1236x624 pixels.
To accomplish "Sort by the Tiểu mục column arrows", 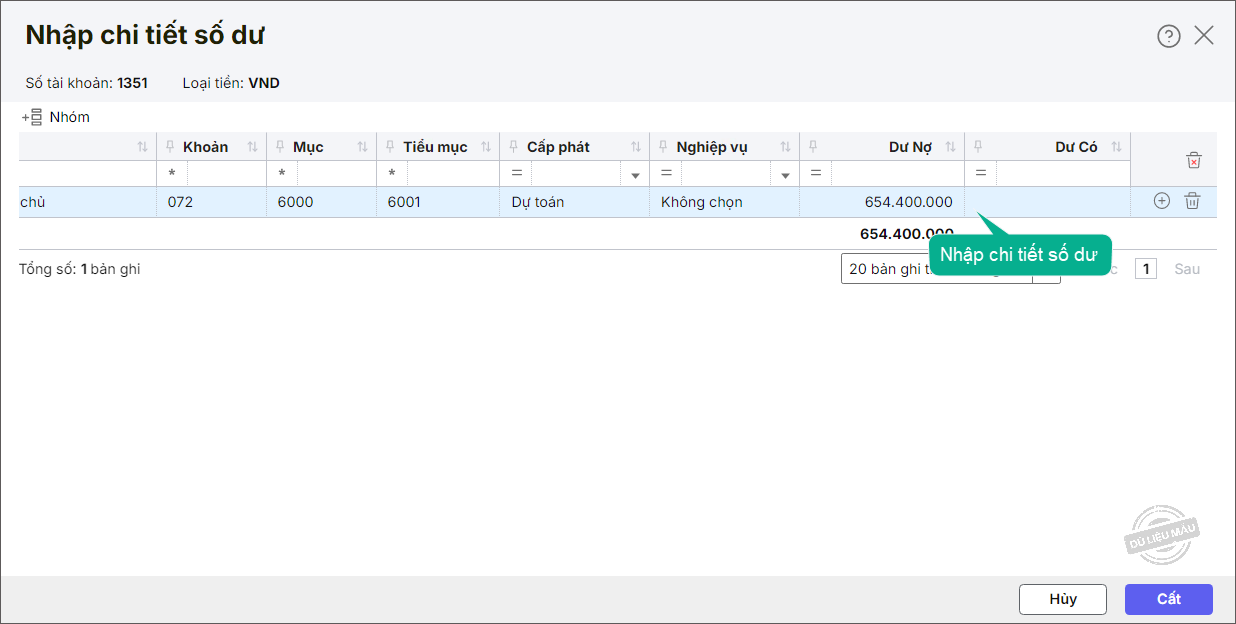I will click(486, 147).
